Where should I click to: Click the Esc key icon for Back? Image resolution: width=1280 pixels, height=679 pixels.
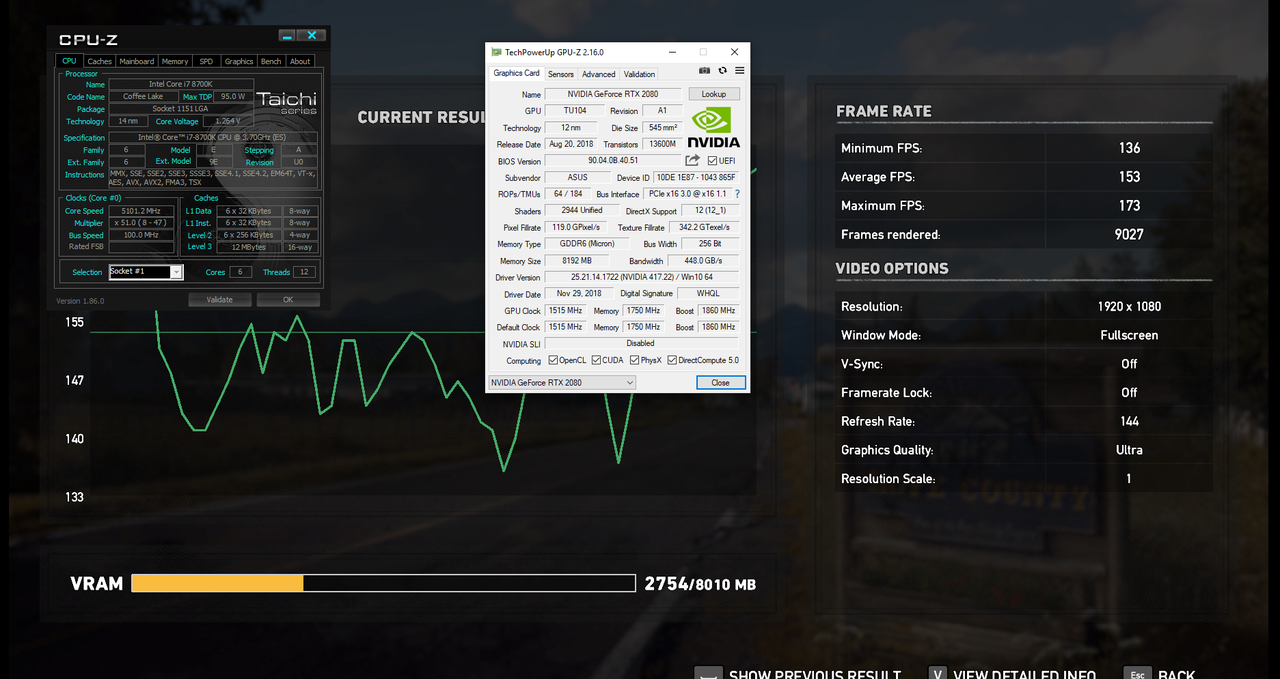[1137, 675]
